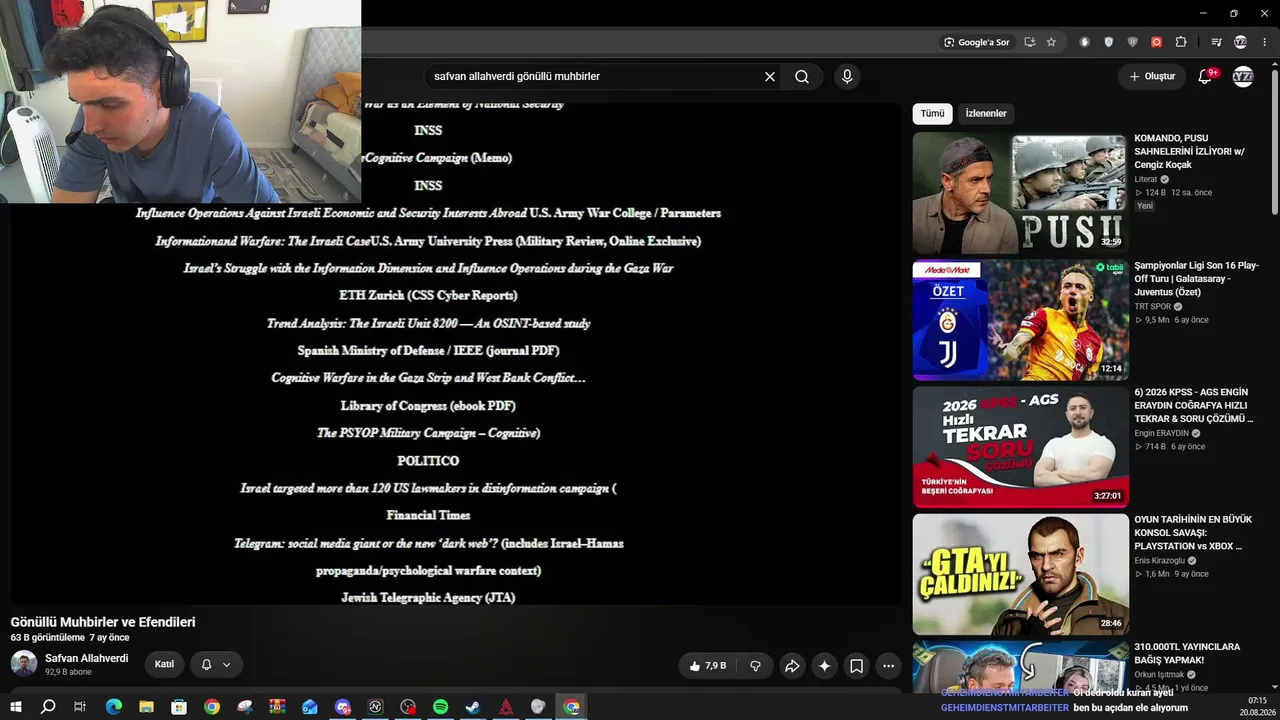The width and height of the screenshot is (1280, 720).
Task: Open the GTA'yı Çaldınız video thumbnail
Action: tap(1019, 574)
